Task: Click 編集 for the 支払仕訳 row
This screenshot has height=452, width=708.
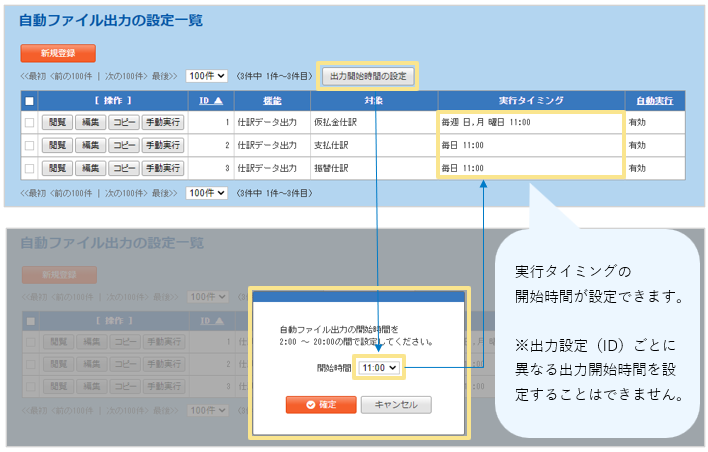Action: [91, 145]
